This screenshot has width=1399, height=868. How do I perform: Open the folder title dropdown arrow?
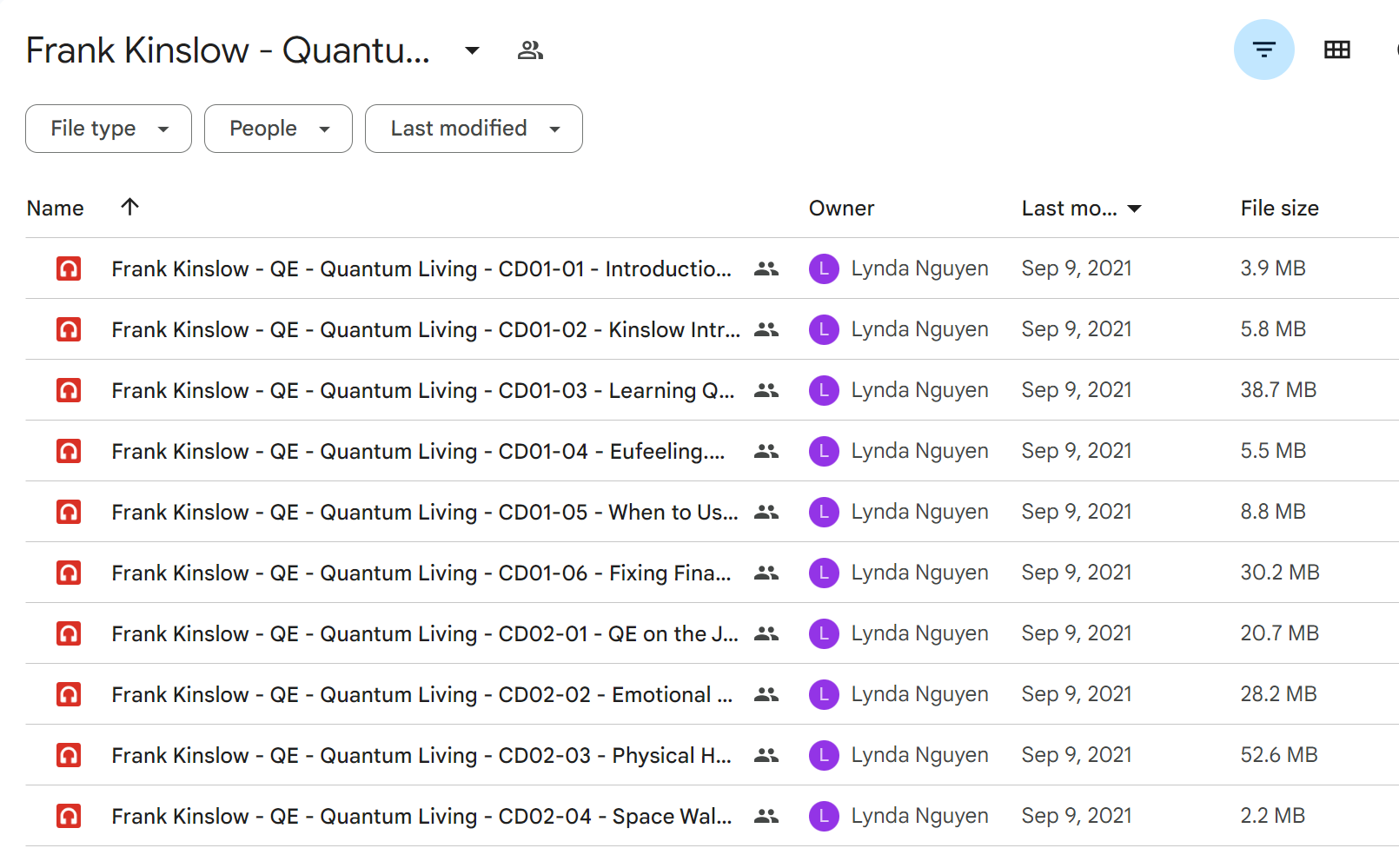click(472, 50)
